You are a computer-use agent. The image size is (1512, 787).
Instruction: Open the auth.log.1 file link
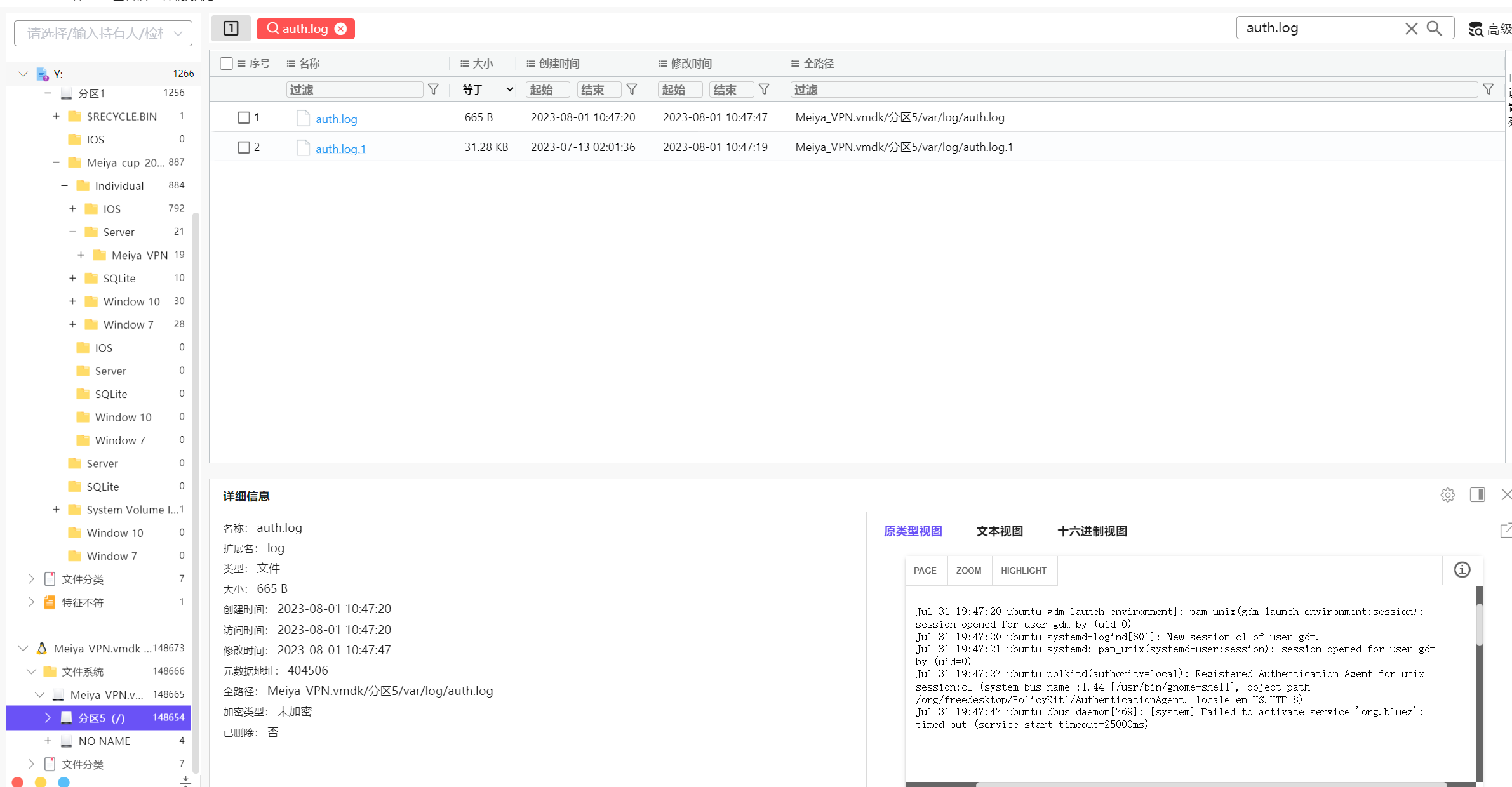[x=340, y=149]
